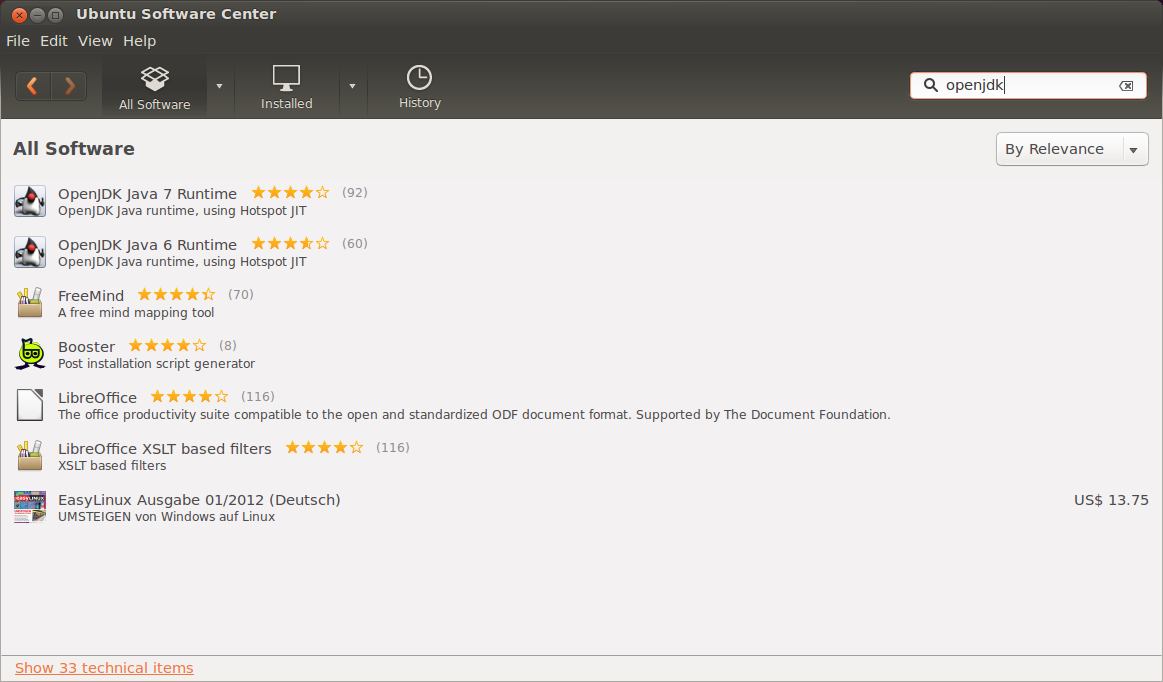The width and height of the screenshot is (1163, 682).
Task: Click 'A free mind mapping tool' description
Action: click(x=136, y=313)
